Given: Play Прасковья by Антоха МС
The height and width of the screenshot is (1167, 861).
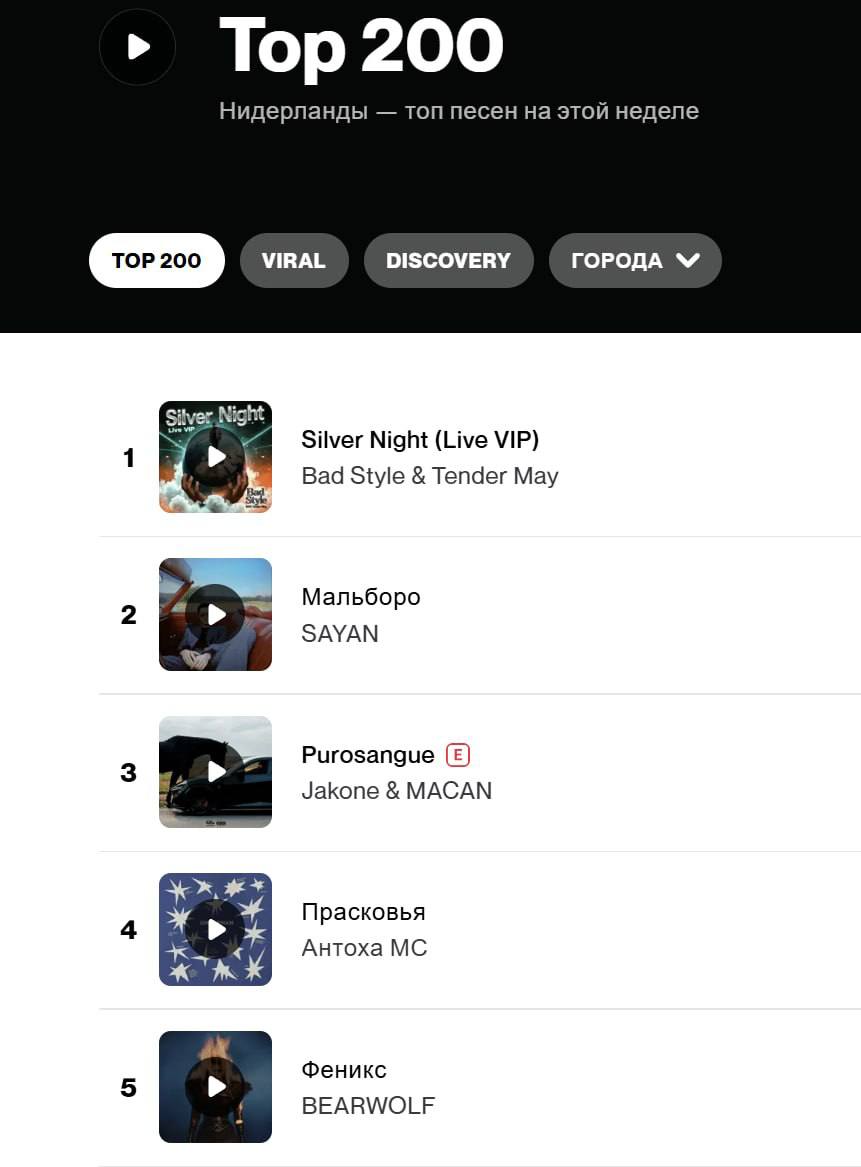Looking at the screenshot, I should tap(216, 929).
